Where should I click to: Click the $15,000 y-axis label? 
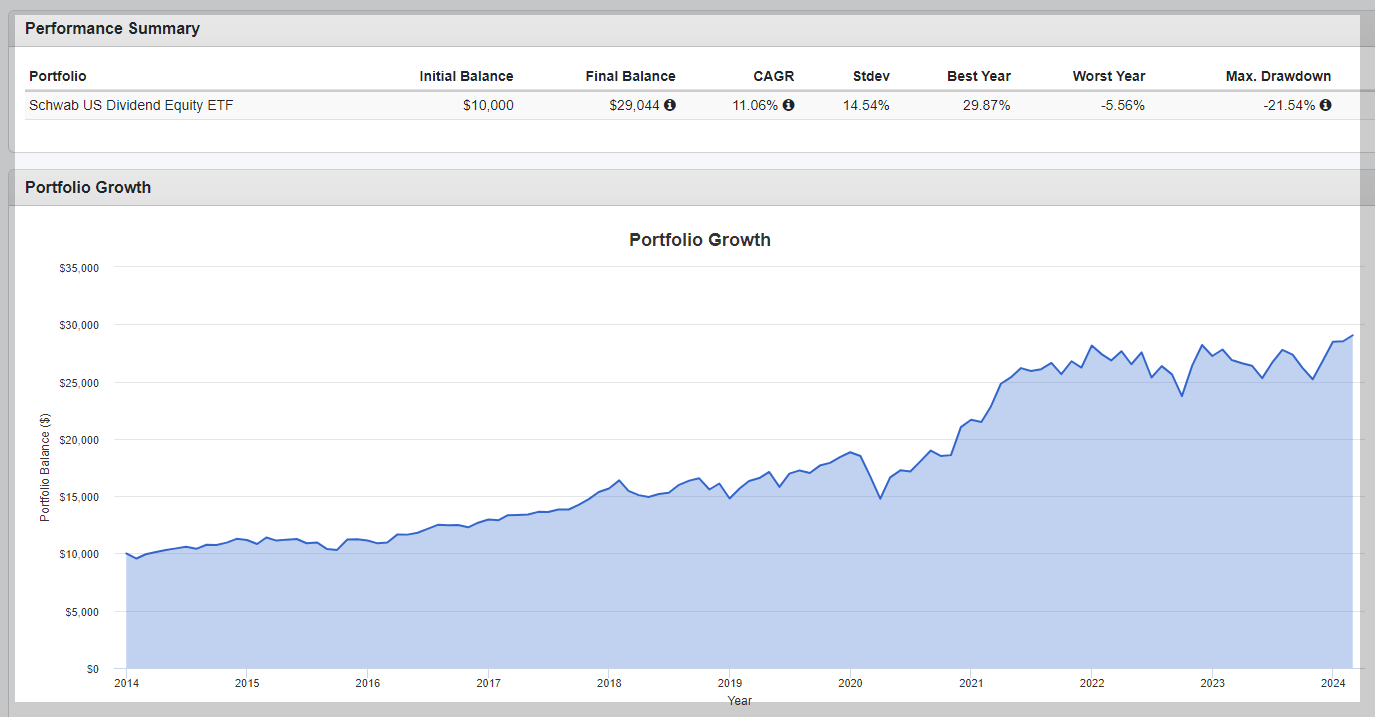tap(78, 497)
